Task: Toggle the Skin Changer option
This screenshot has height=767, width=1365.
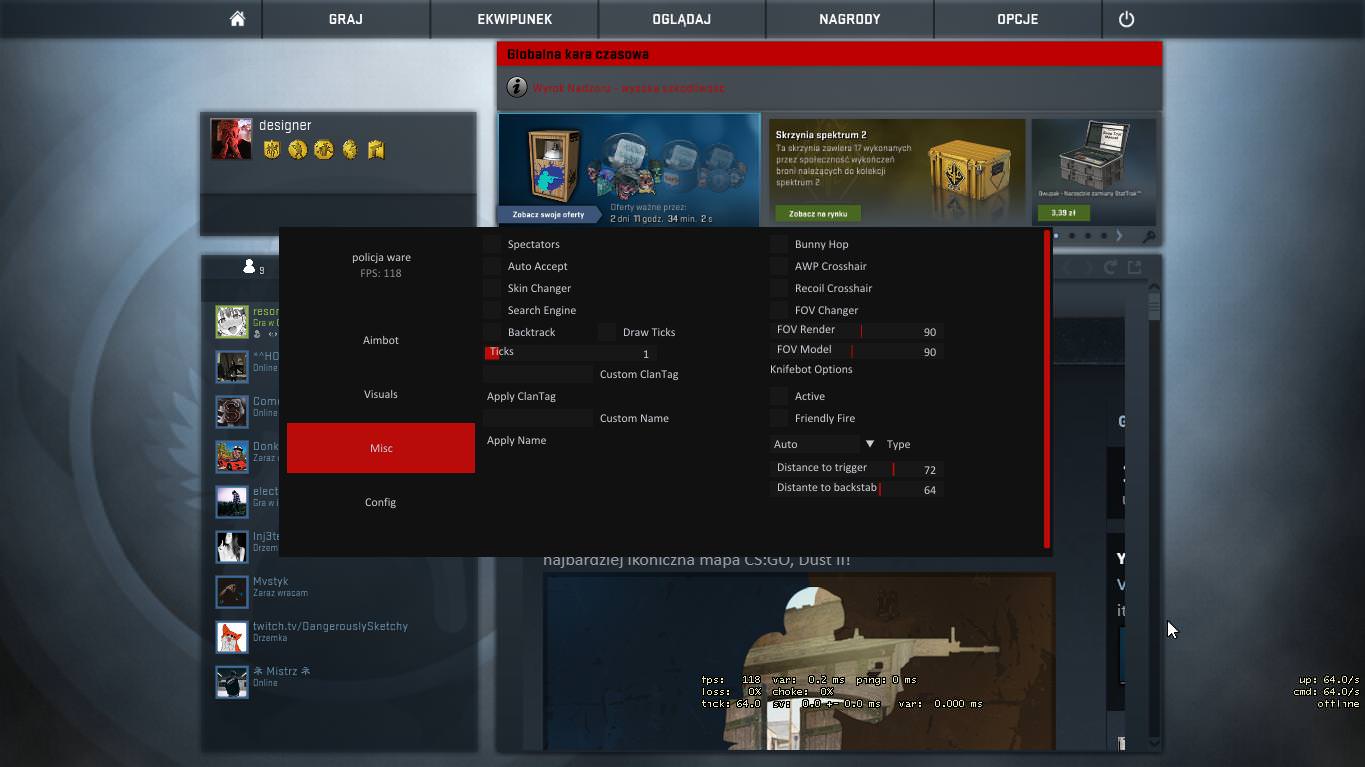Action: [x=491, y=288]
